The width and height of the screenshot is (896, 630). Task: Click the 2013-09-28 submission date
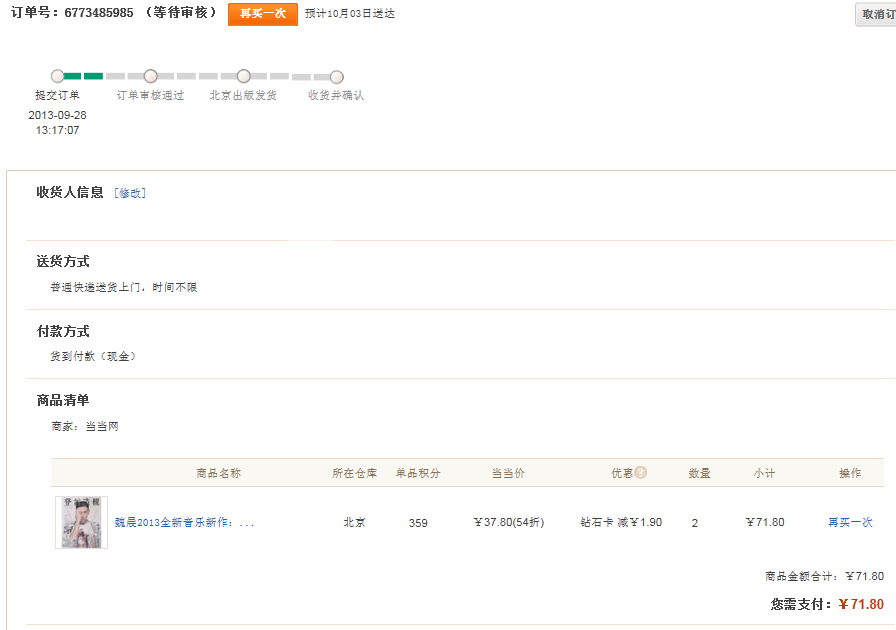(57, 115)
